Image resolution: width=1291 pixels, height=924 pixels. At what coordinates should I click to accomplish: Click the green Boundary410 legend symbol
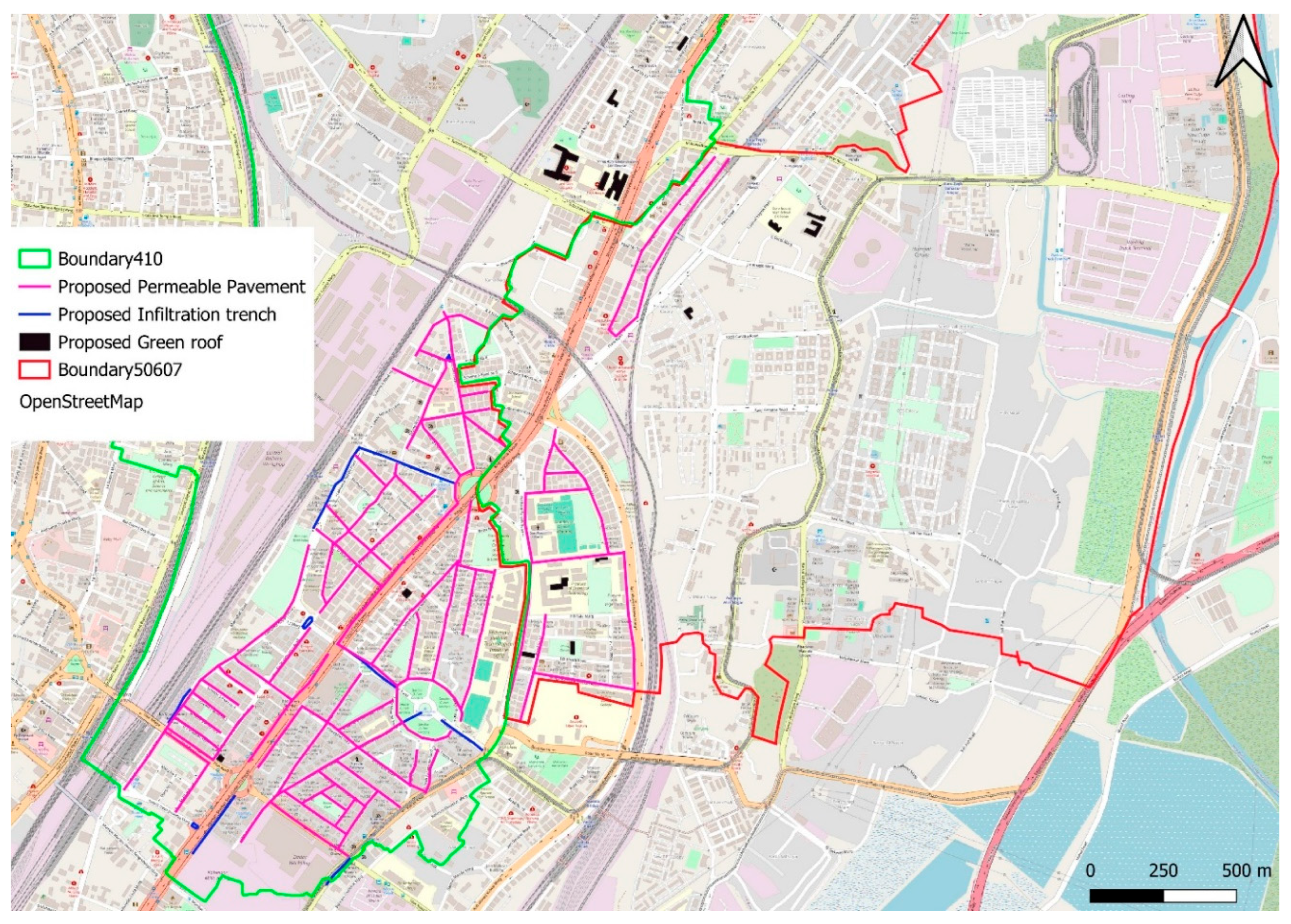34,259
